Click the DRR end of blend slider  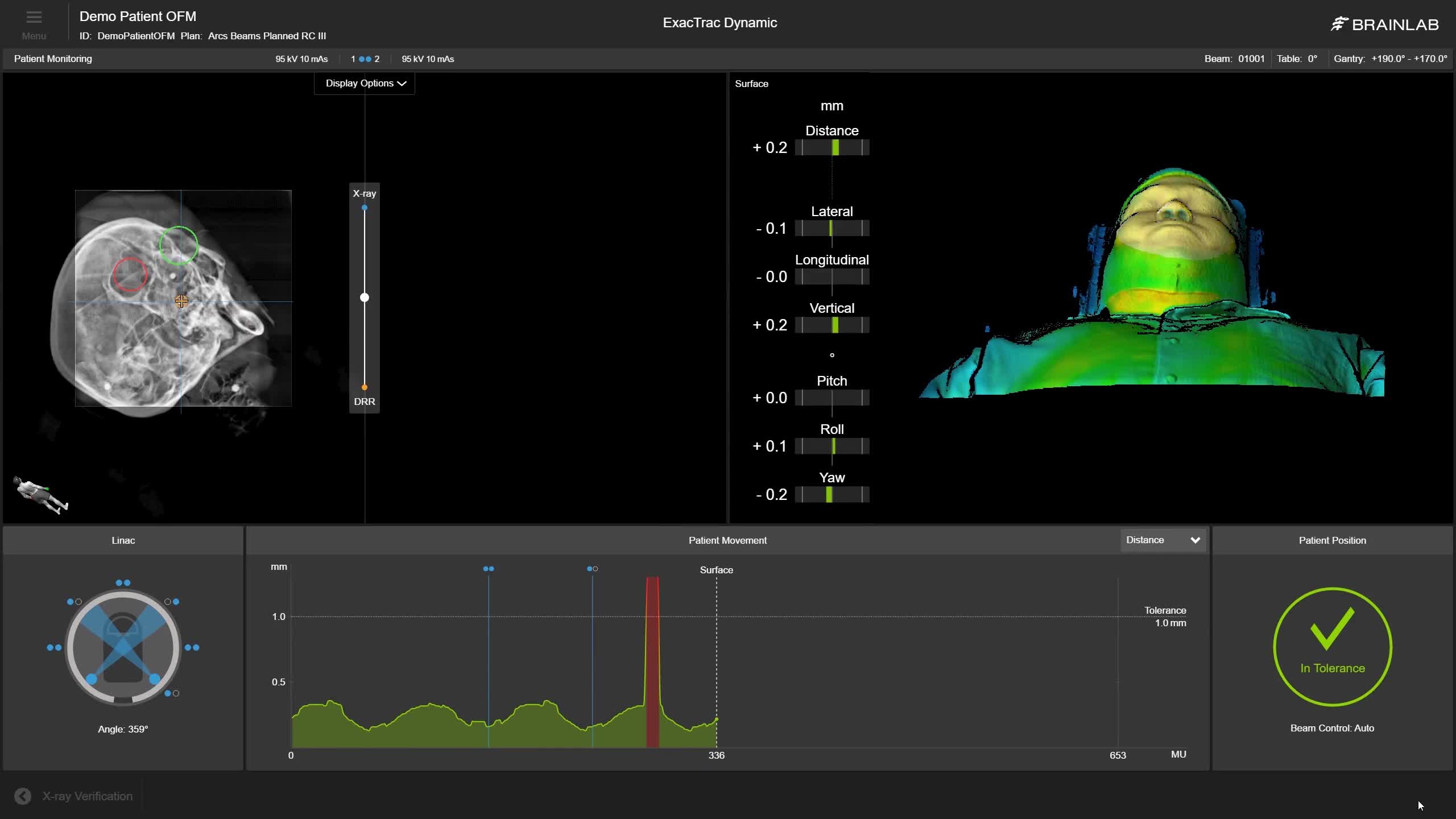pos(365,387)
